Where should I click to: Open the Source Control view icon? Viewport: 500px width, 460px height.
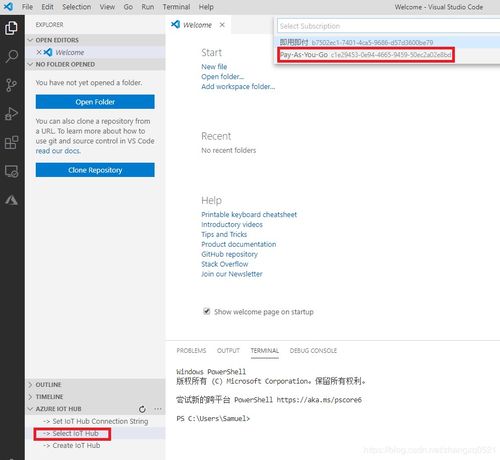tap(11, 85)
